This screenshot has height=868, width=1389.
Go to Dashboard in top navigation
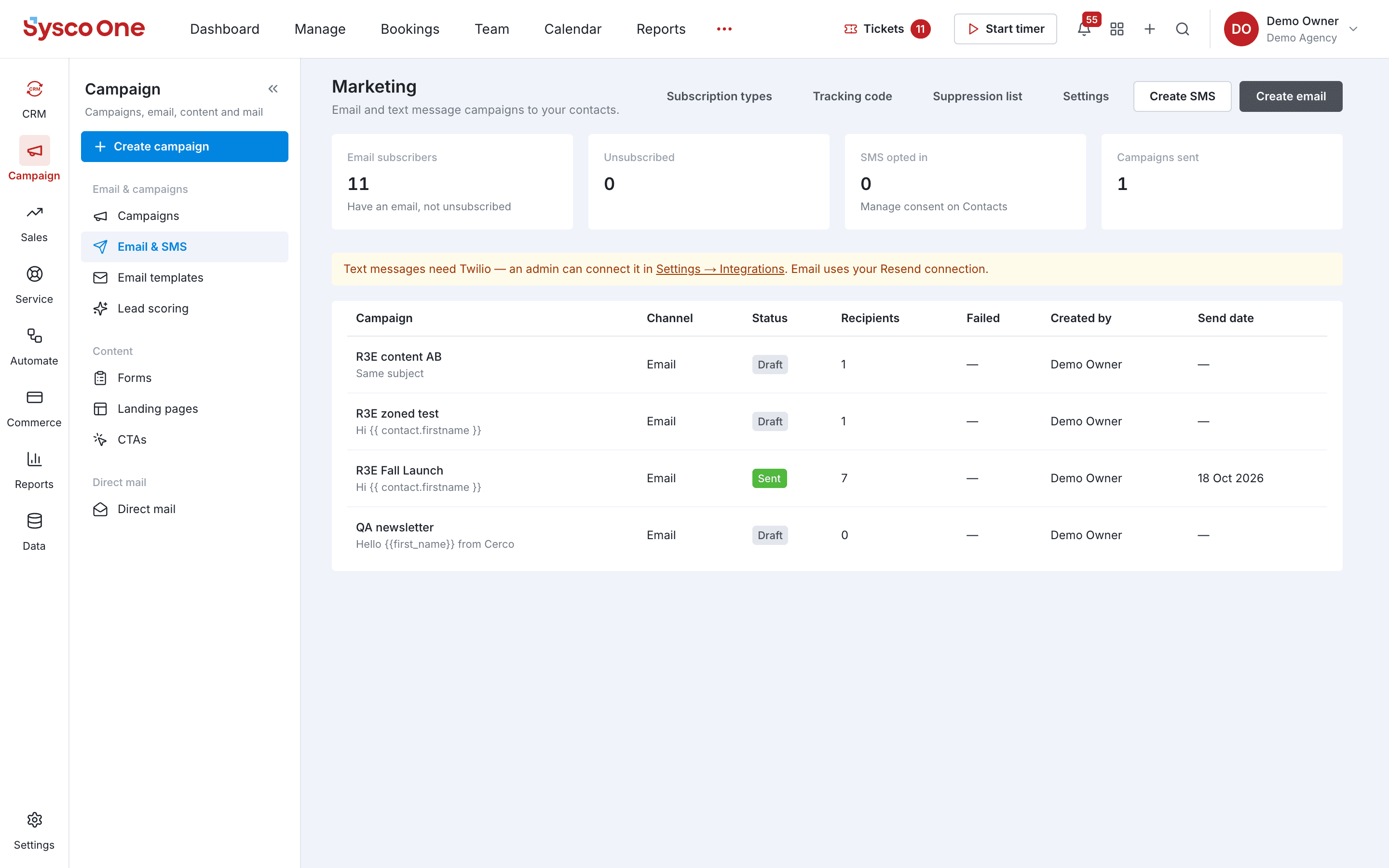coord(224,29)
